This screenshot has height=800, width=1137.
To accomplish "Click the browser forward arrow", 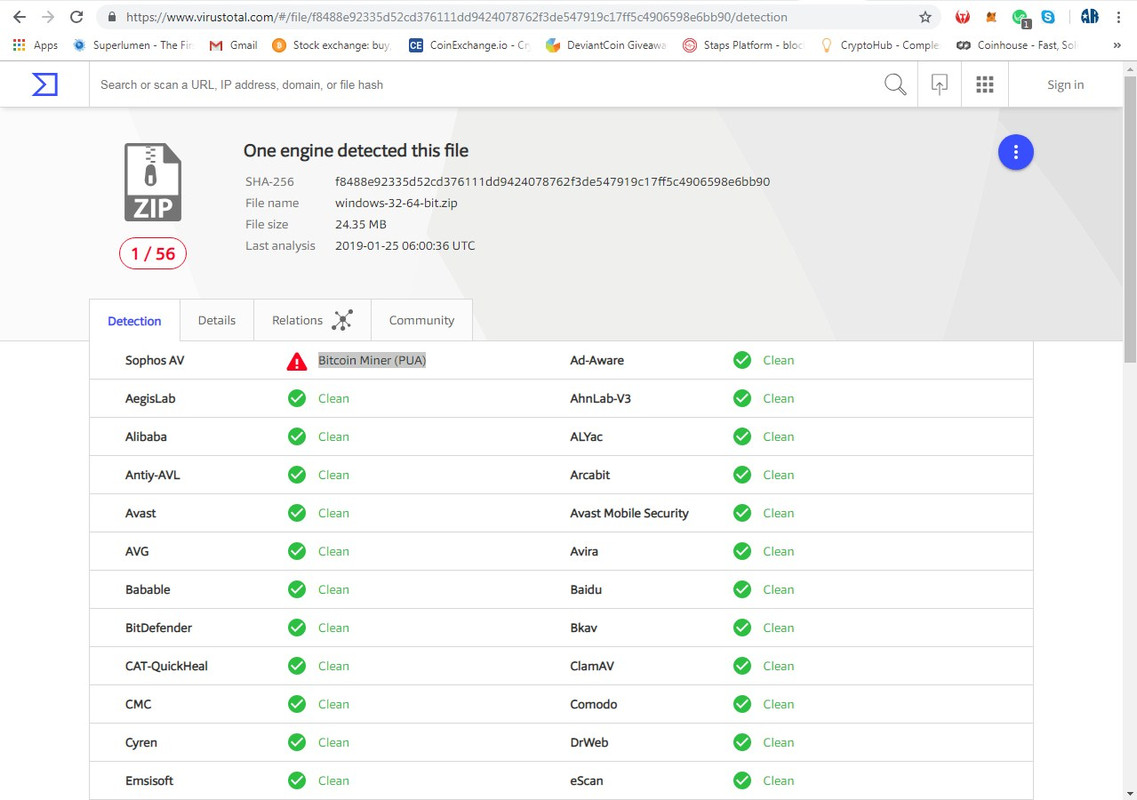I will pos(48,17).
